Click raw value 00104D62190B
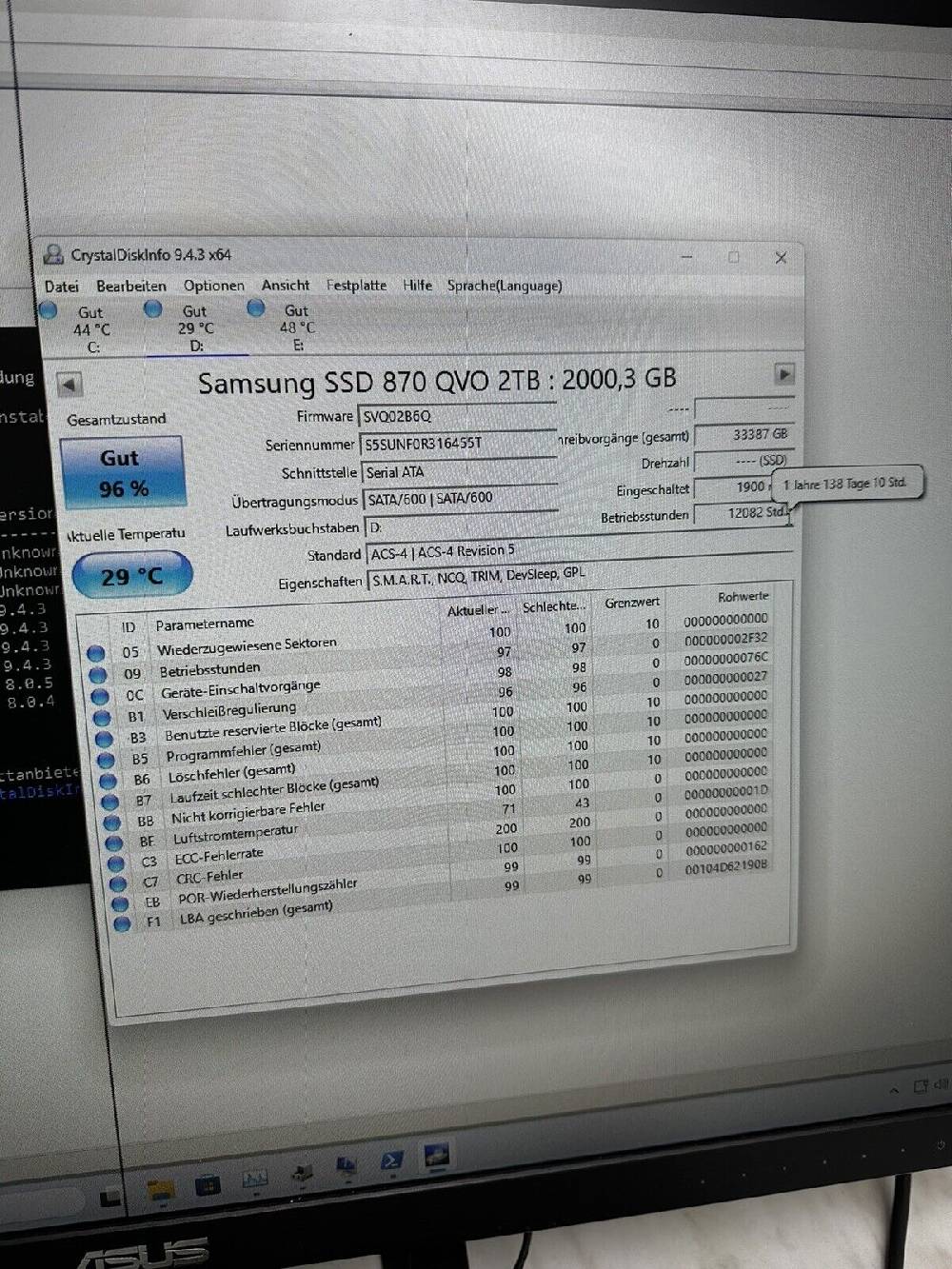952x1269 pixels. [x=726, y=867]
